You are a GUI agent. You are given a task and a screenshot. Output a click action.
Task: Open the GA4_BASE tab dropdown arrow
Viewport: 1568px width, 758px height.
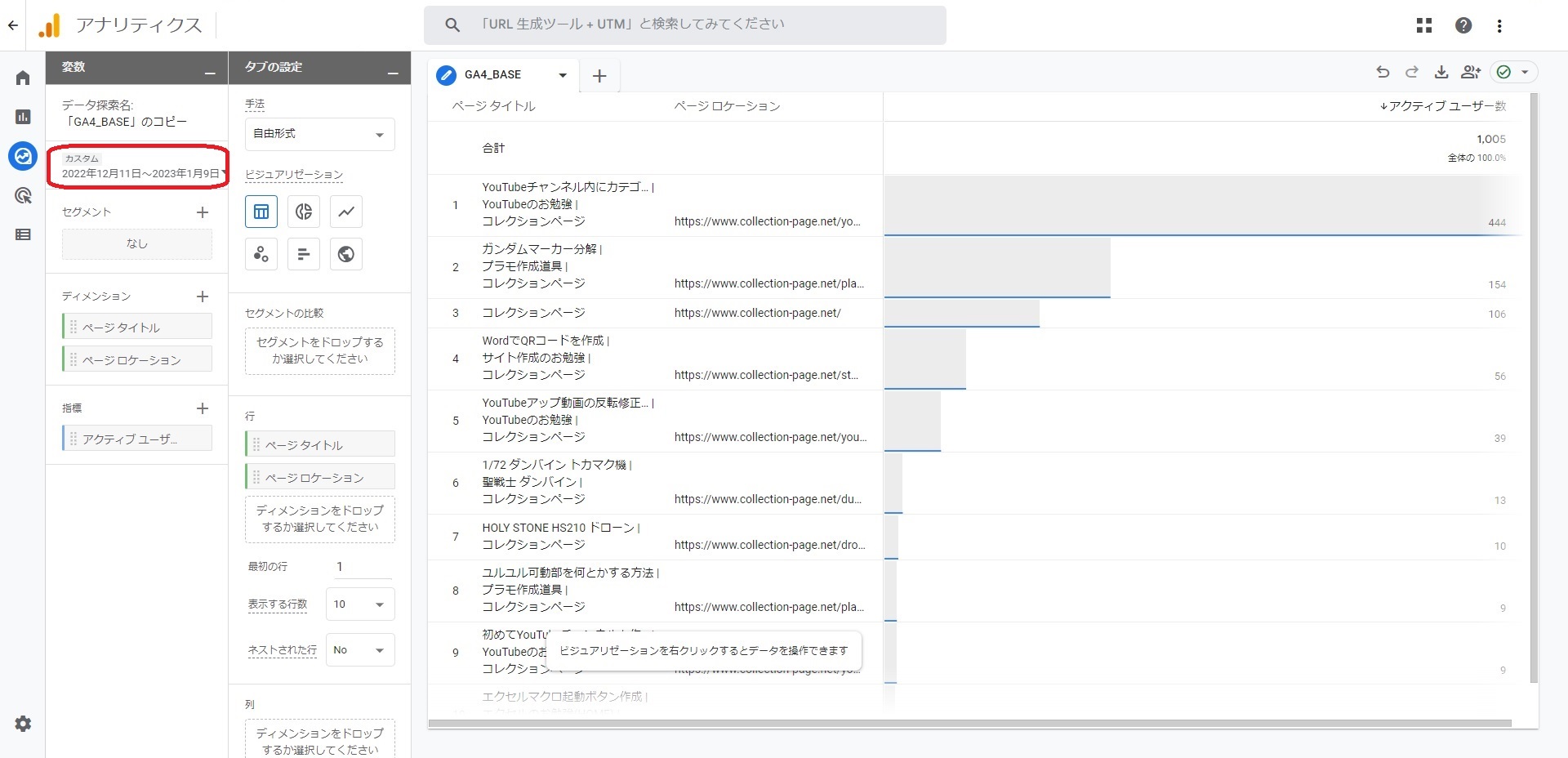coord(563,75)
